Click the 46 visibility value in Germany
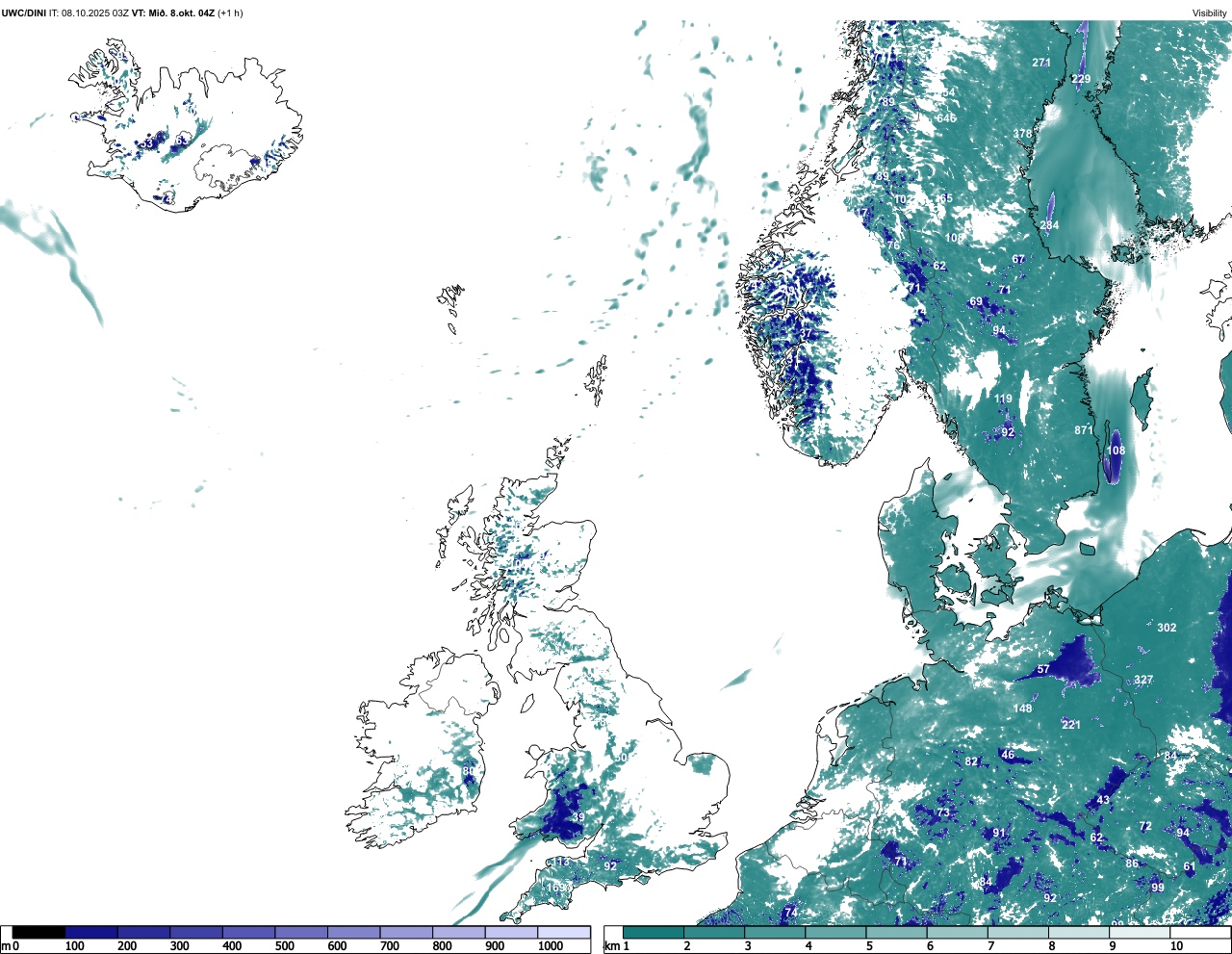This screenshot has width=1232, height=954. 1008,755
